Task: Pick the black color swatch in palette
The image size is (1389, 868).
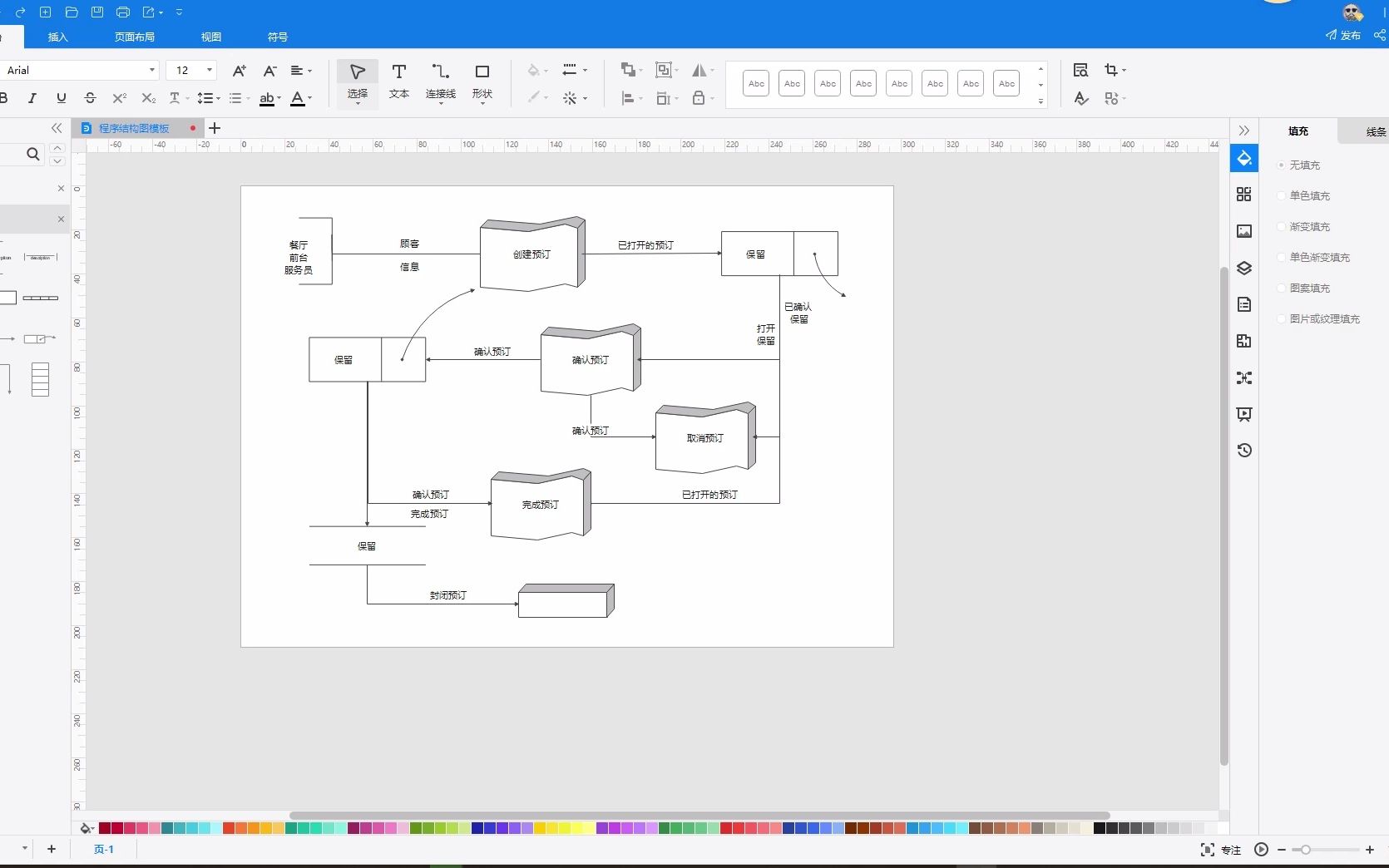Action: pyautogui.click(x=1100, y=828)
